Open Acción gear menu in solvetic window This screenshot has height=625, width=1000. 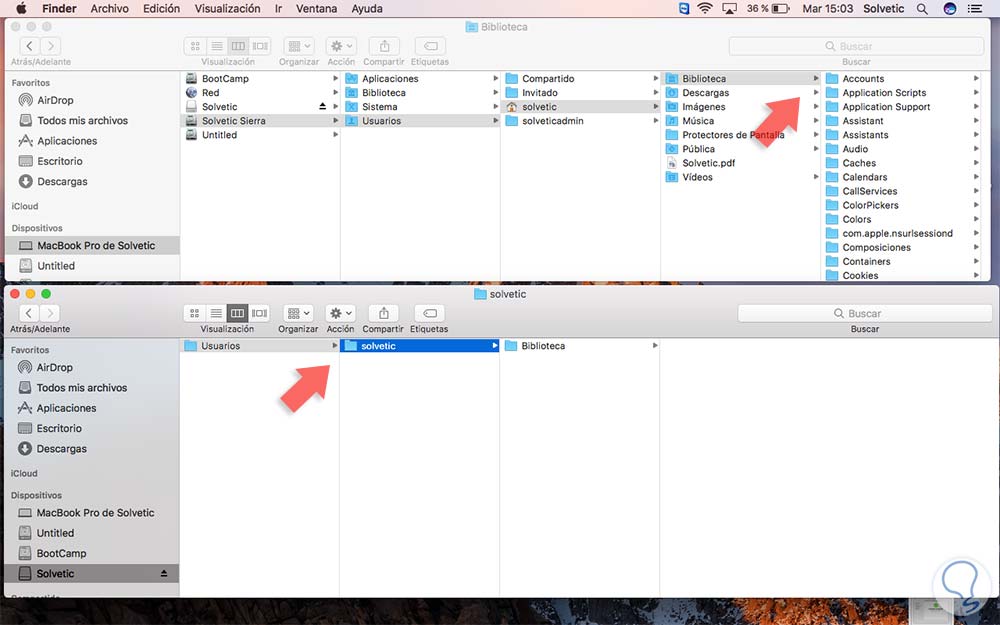tap(341, 313)
